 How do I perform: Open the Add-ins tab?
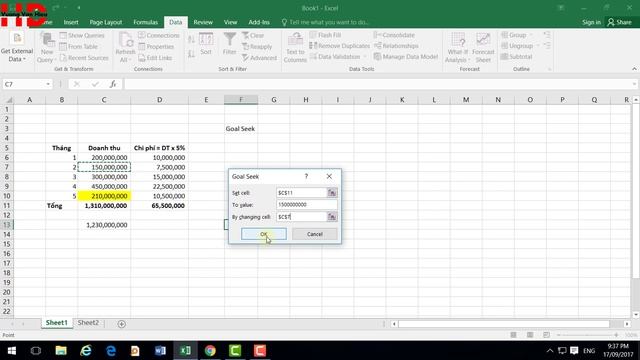coord(259,22)
